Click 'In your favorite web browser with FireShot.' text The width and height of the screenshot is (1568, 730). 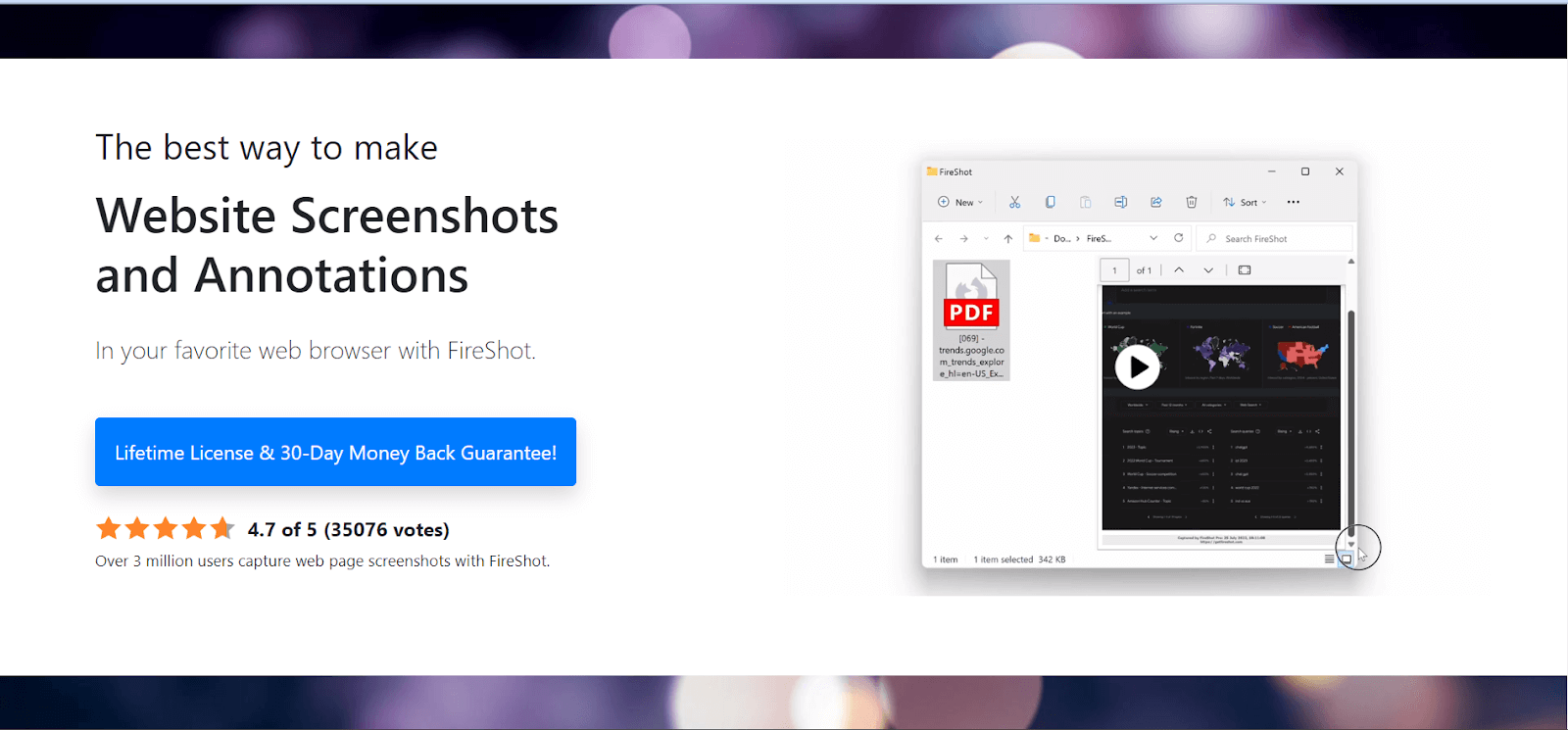click(316, 351)
